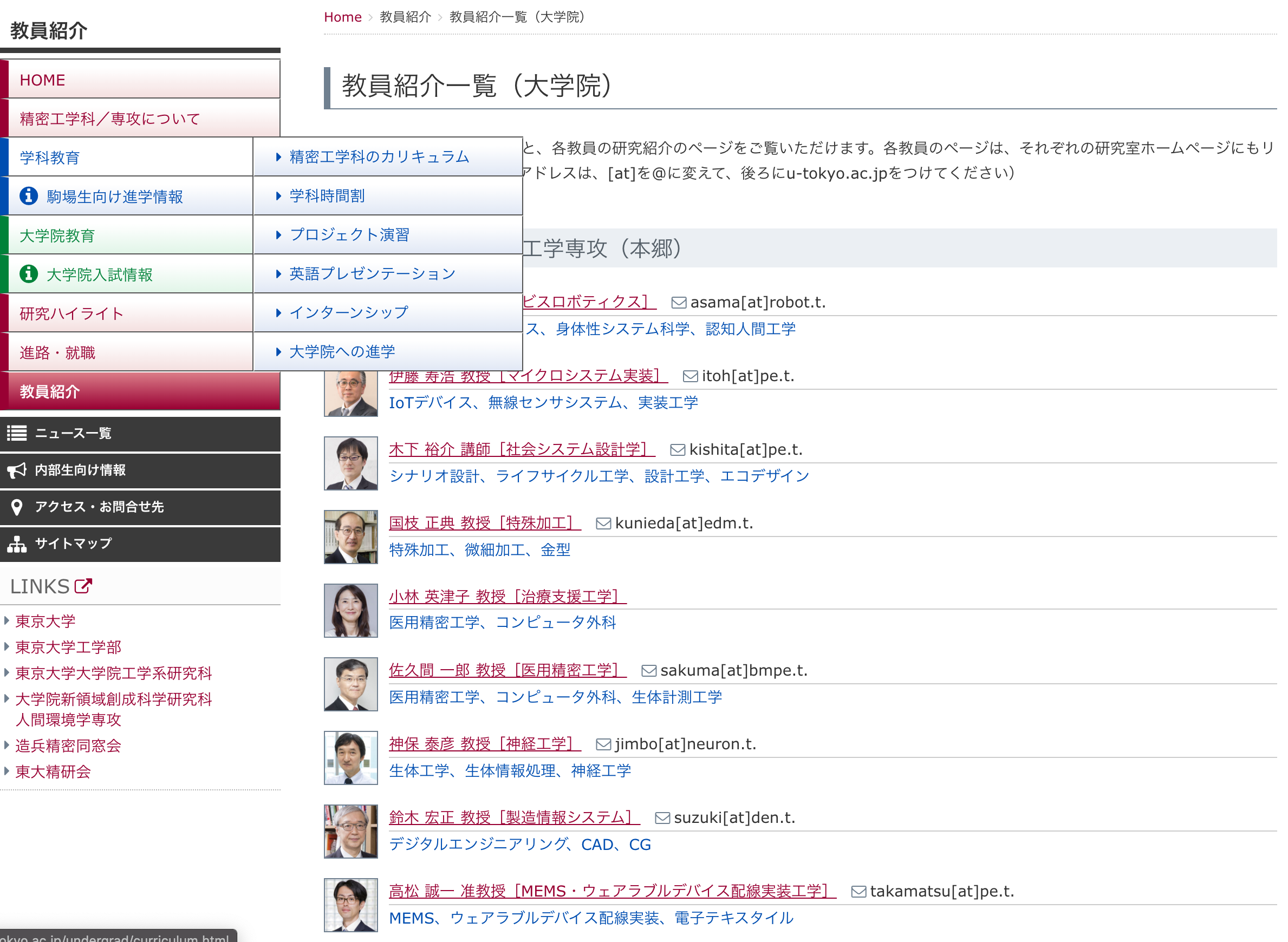Image resolution: width=1288 pixels, height=942 pixels.
Task: Open 精密工学科のカリキュラム submenu item
Action: (379, 157)
